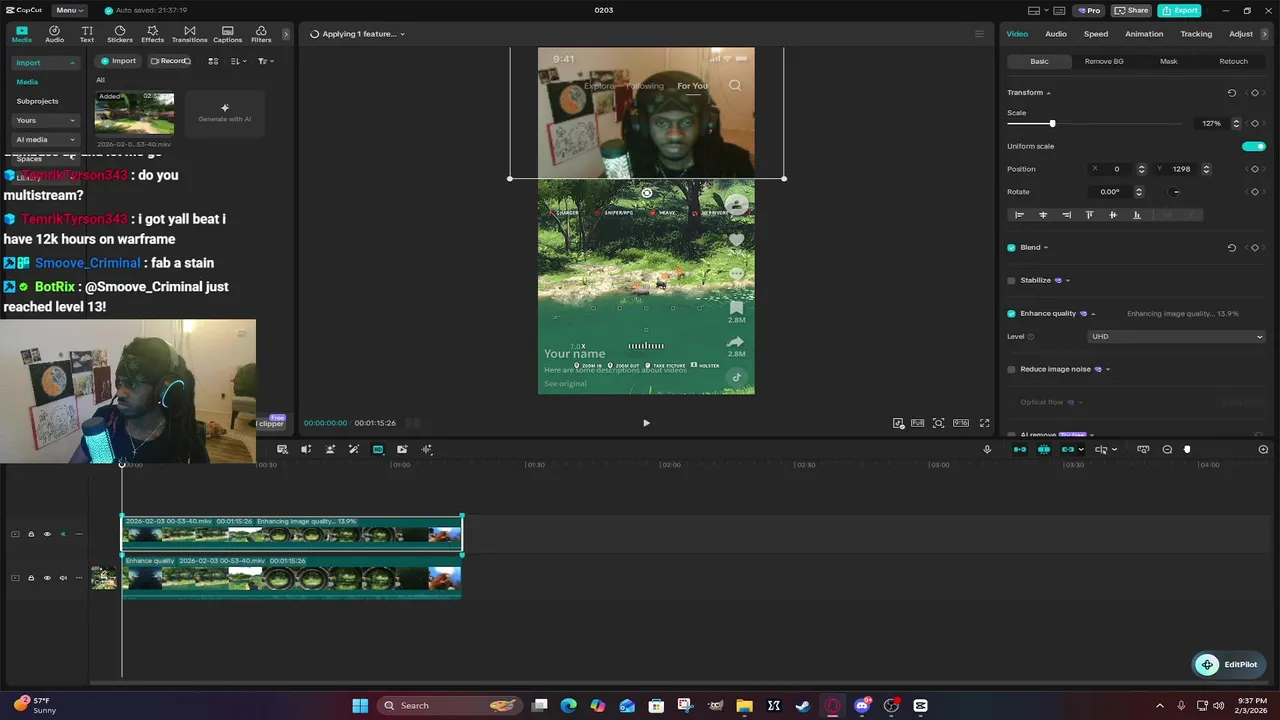
Task: Click the 9:16 aspect ratio icon
Action: tap(960, 423)
